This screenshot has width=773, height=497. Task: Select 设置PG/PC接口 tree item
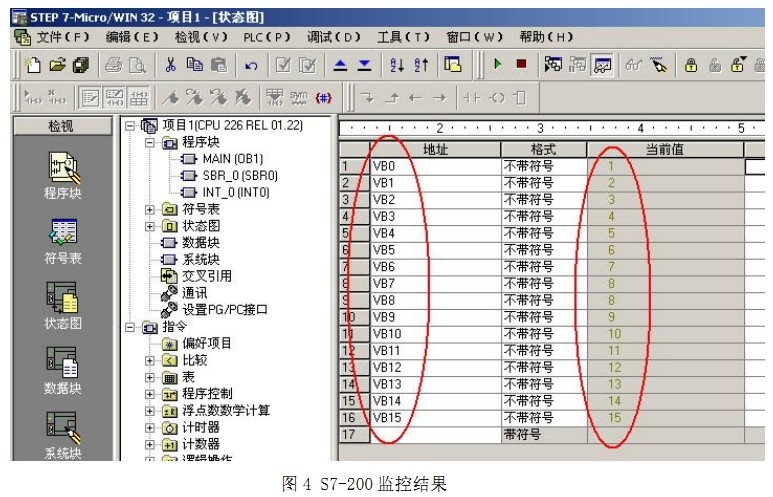(225, 310)
